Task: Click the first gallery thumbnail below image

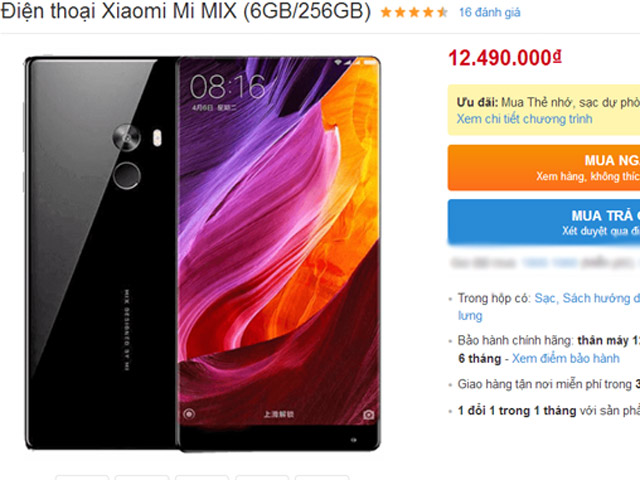Action: [82, 477]
